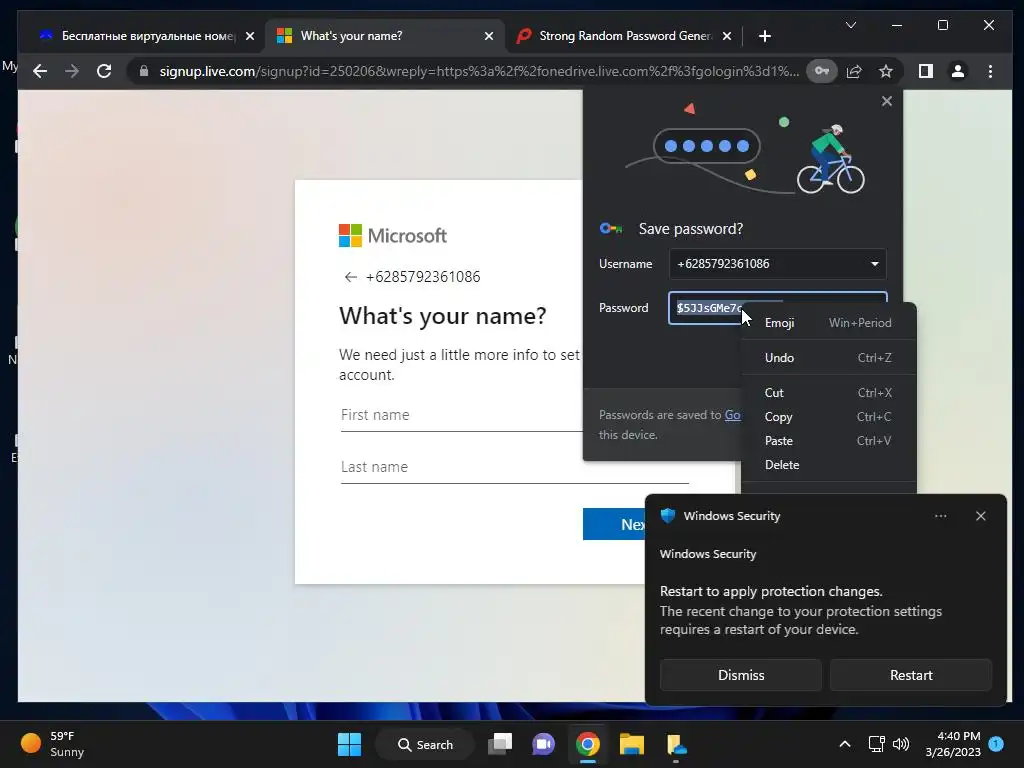The width and height of the screenshot is (1024, 768).
Task: Click the share page icon
Action: (854, 71)
